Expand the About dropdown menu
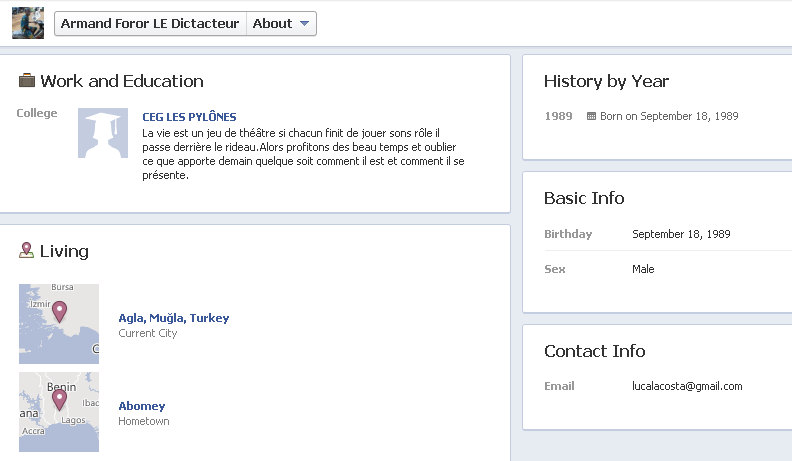The image size is (792, 461). click(x=281, y=23)
